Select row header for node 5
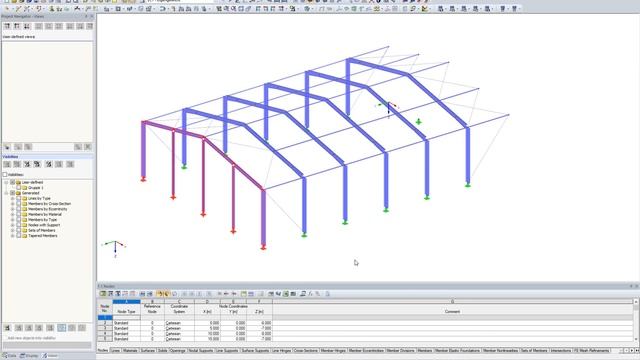 click(105, 339)
